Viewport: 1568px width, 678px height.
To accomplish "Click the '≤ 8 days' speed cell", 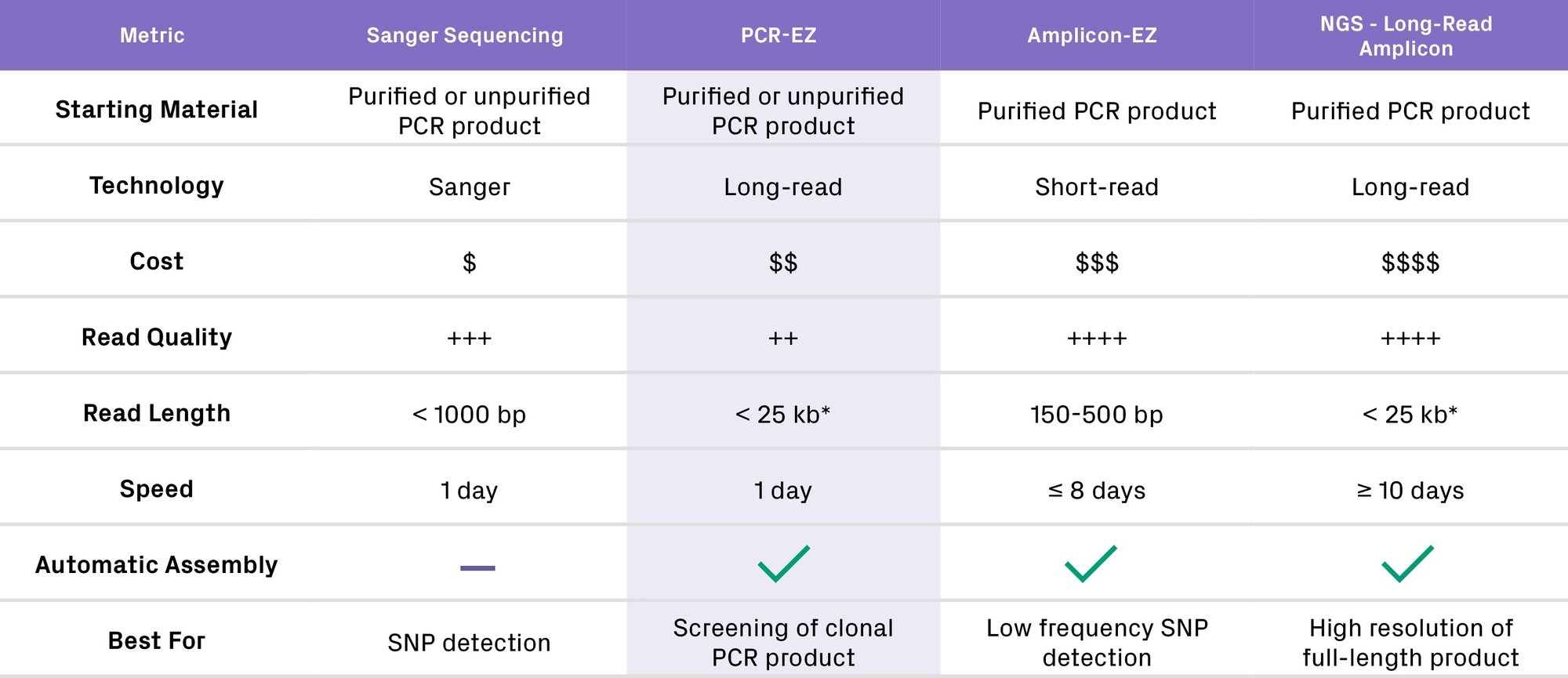I will click(1097, 490).
